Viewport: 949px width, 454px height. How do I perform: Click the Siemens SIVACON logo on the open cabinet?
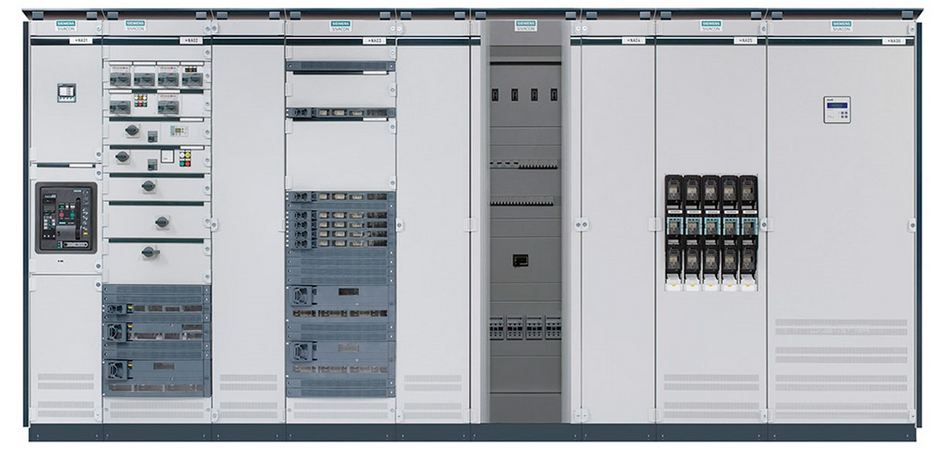coord(525,25)
